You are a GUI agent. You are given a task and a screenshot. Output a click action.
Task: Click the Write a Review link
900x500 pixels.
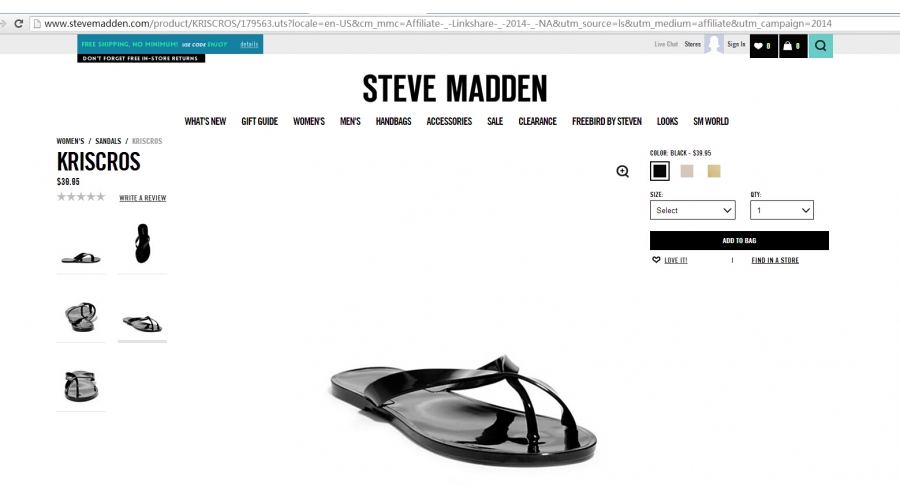(142, 198)
